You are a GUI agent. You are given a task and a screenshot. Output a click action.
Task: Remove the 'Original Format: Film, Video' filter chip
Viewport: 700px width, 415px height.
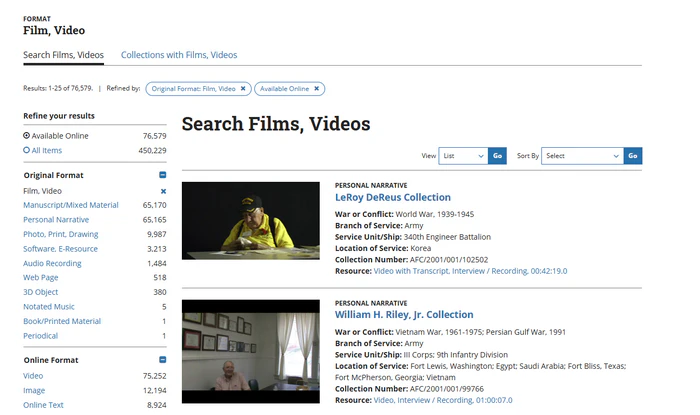point(243,89)
